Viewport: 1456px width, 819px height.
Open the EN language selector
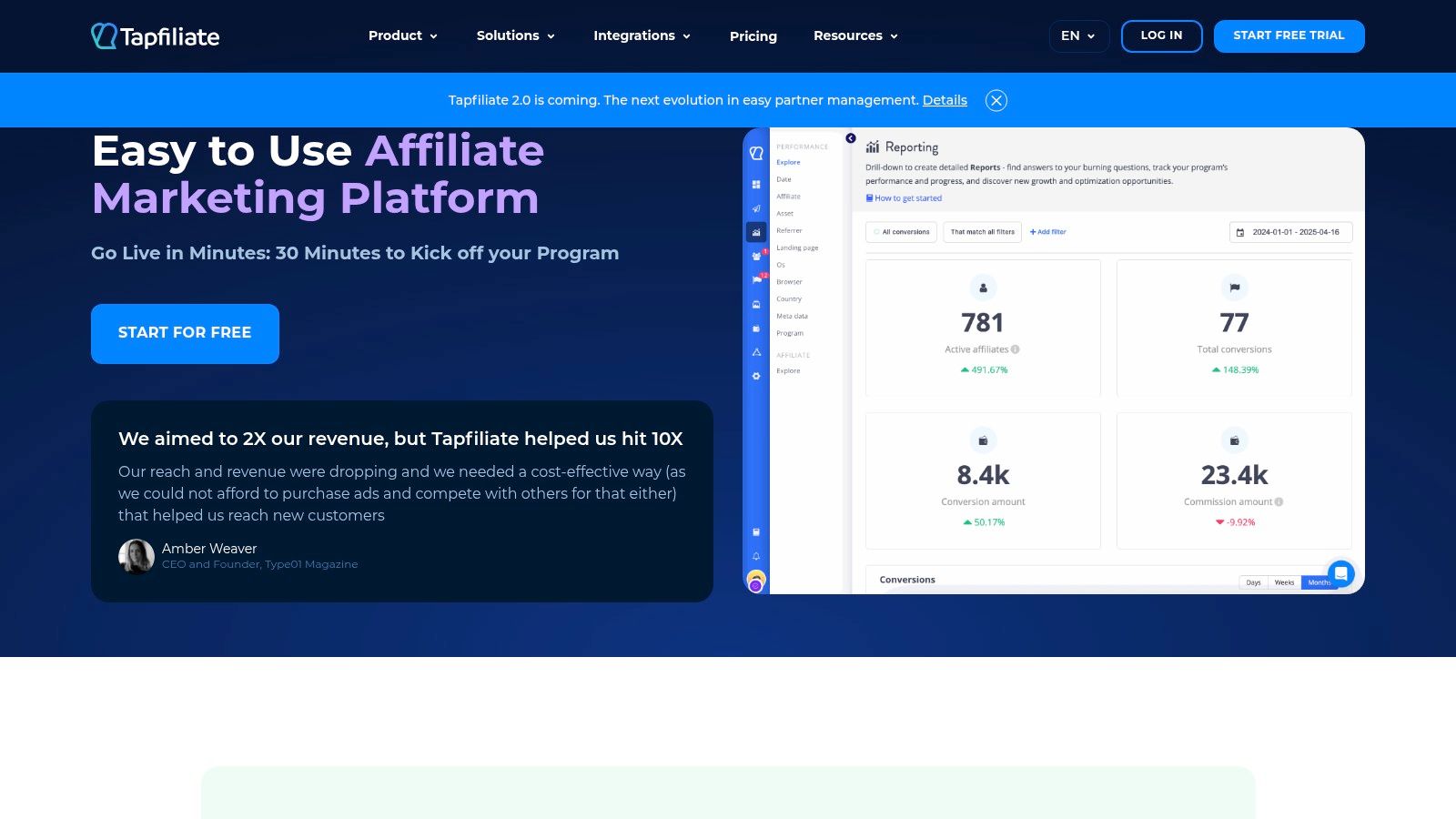coord(1078,36)
